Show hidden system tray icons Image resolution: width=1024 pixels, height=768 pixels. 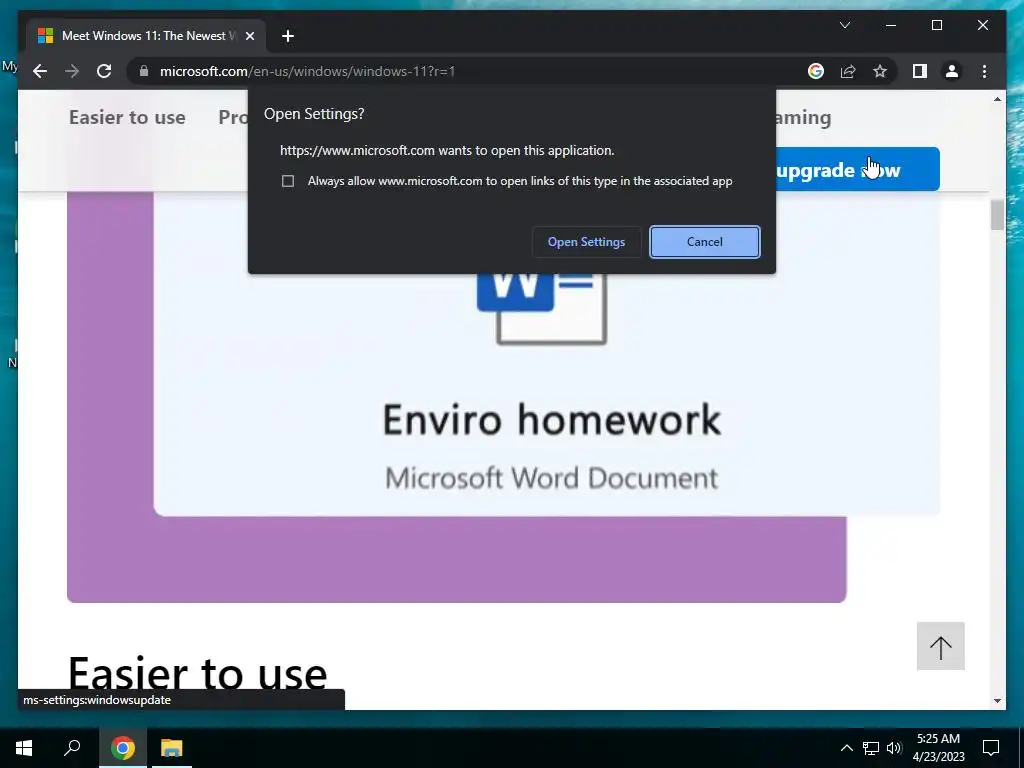pyautogui.click(x=846, y=748)
